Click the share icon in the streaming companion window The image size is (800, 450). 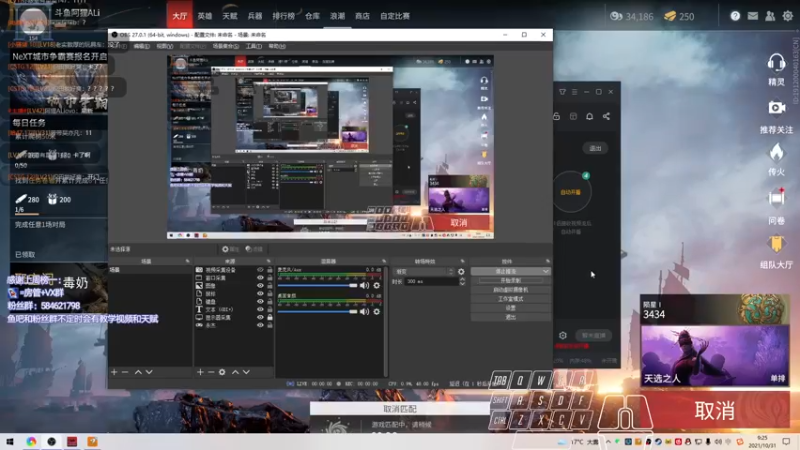coord(606,116)
